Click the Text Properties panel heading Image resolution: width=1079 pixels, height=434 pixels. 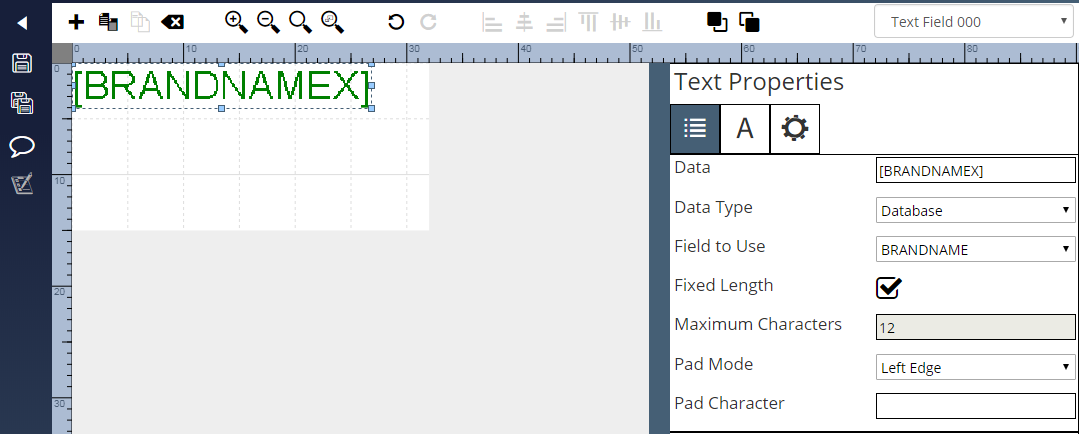(759, 82)
